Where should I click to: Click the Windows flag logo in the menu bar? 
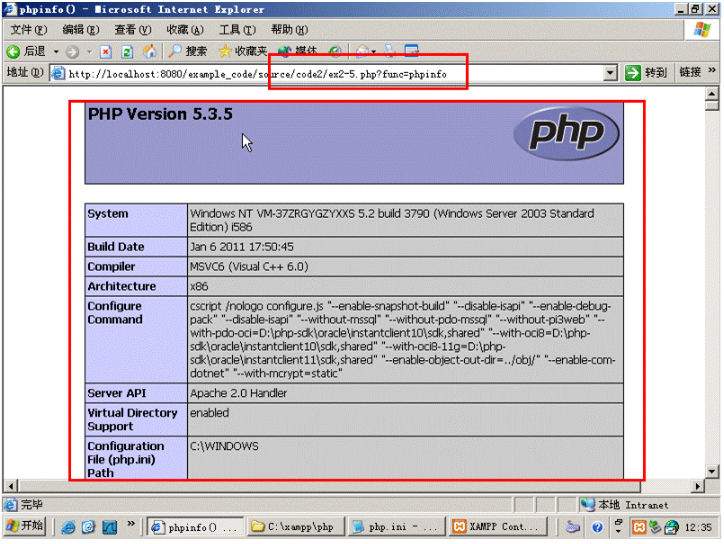pos(702,30)
